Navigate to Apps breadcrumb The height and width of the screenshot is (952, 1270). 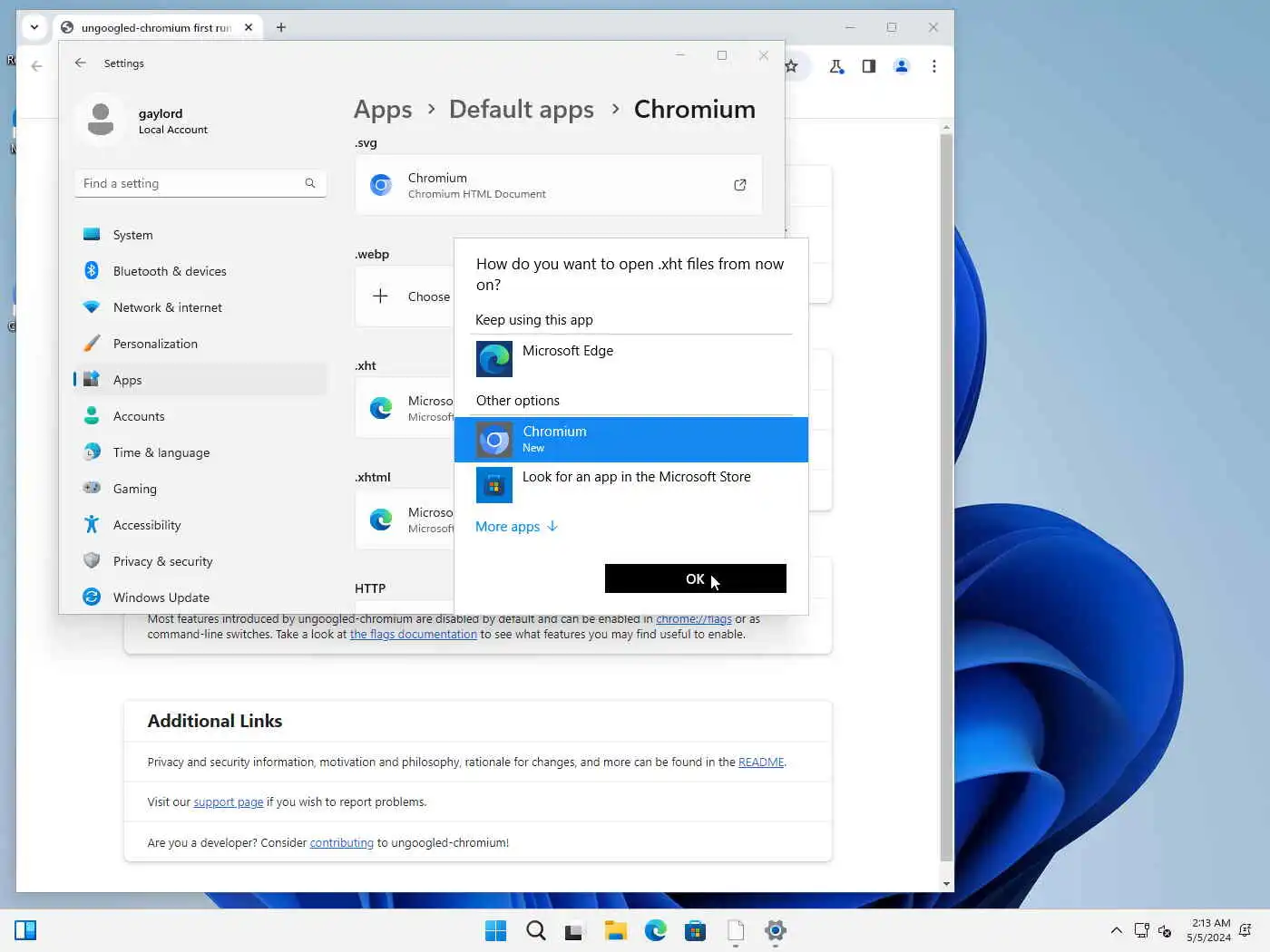(x=383, y=110)
